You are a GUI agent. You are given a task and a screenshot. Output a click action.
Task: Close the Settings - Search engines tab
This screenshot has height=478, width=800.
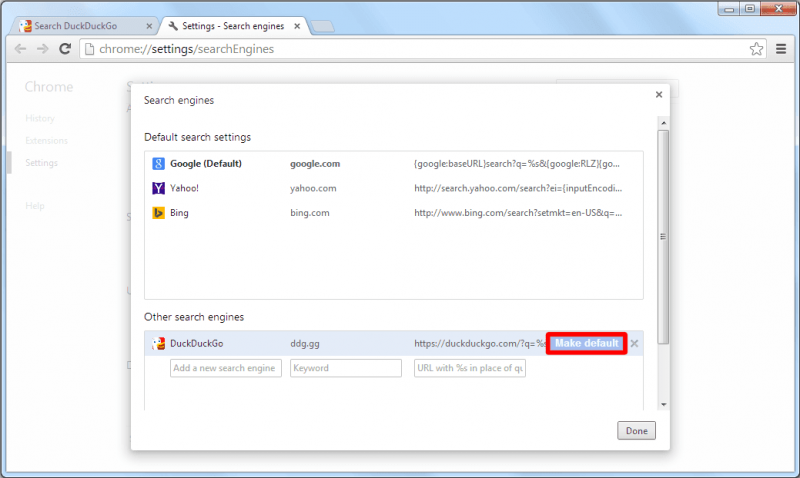tap(297, 26)
